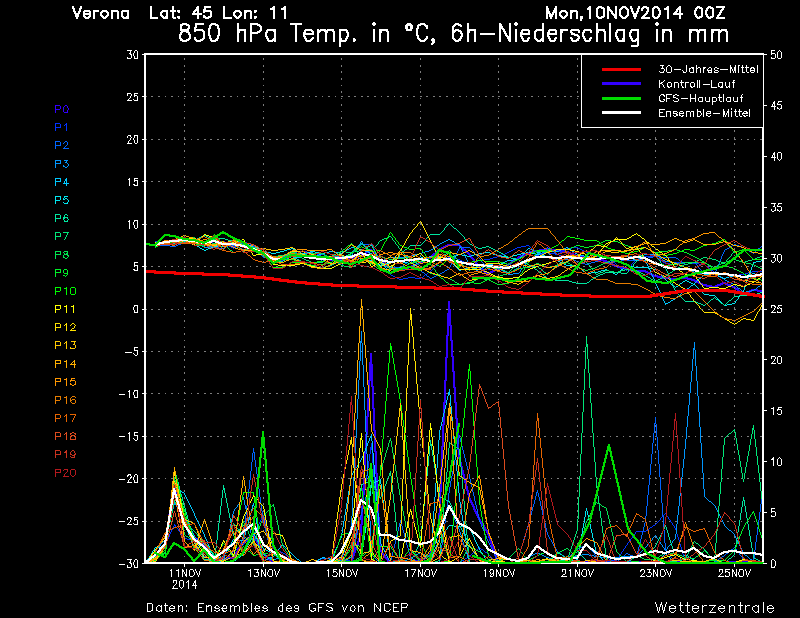
Task: Click ensemble member label P1
Action: [61, 127]
